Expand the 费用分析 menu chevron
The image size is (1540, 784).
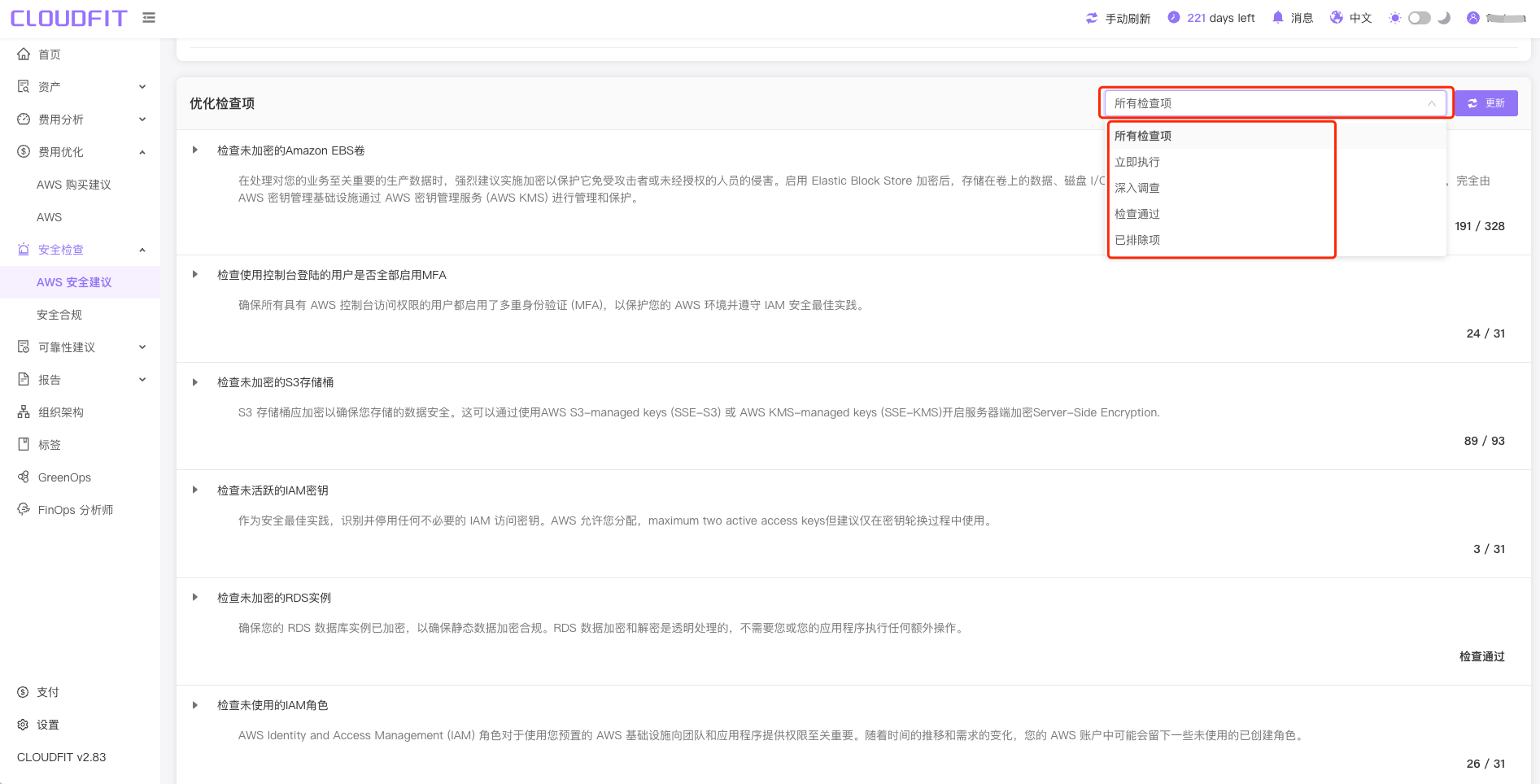tap(142, 120)
